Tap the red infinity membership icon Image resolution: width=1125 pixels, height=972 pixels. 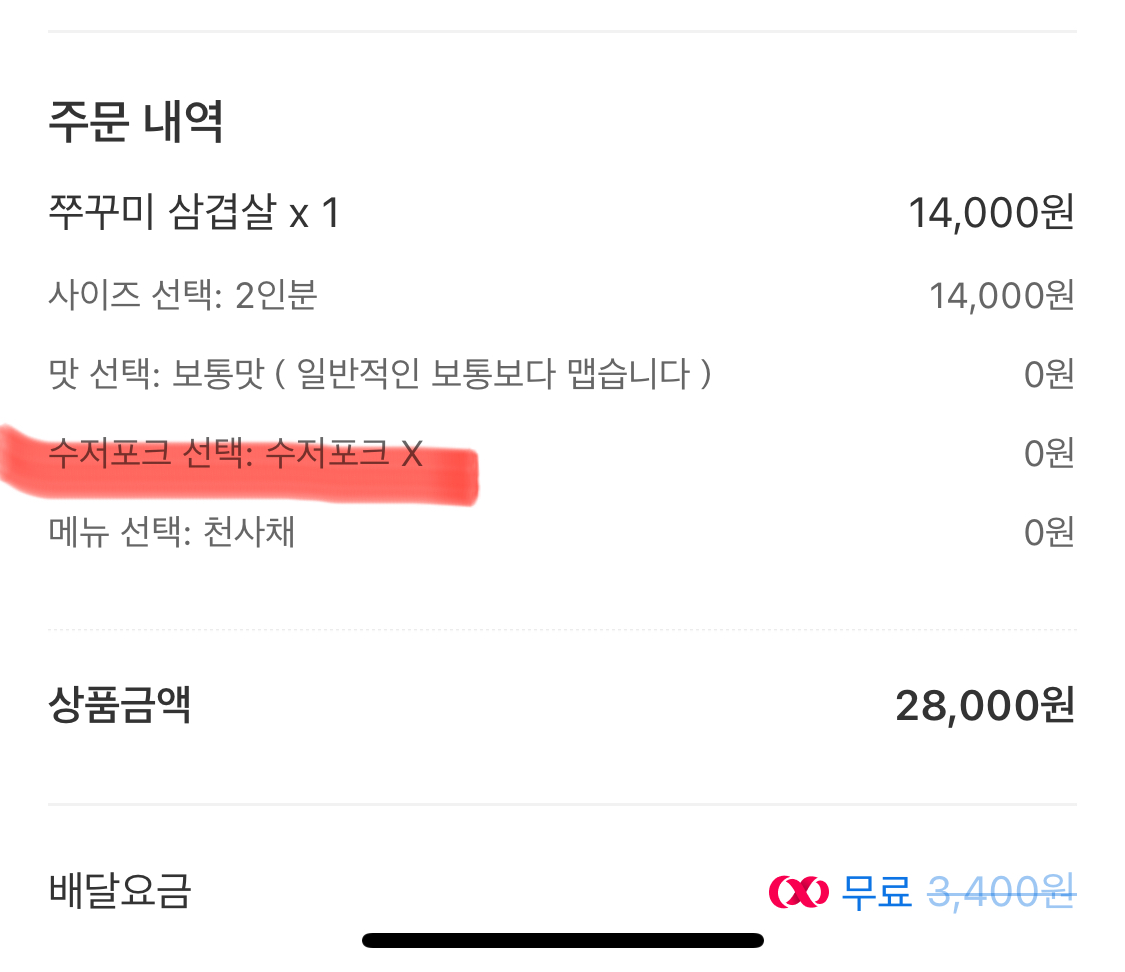point(798,891)
